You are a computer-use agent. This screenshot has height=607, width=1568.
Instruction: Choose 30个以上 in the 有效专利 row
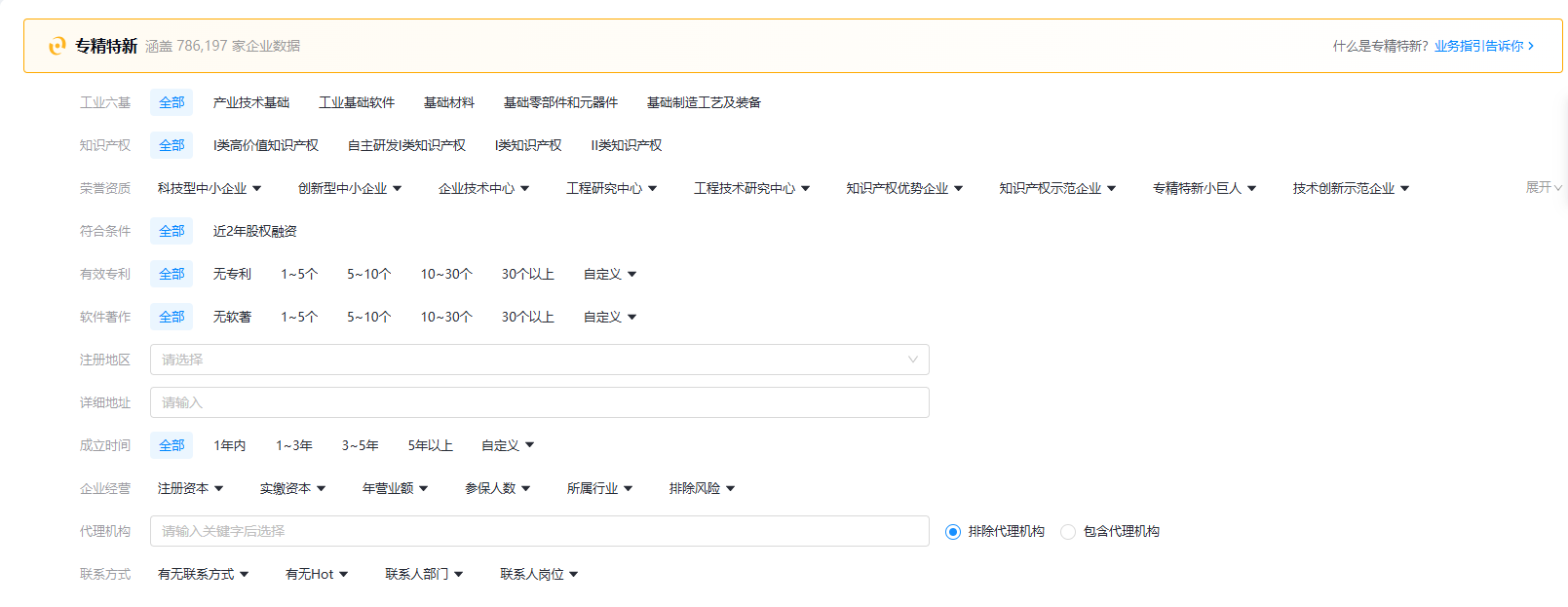[528, 274]
